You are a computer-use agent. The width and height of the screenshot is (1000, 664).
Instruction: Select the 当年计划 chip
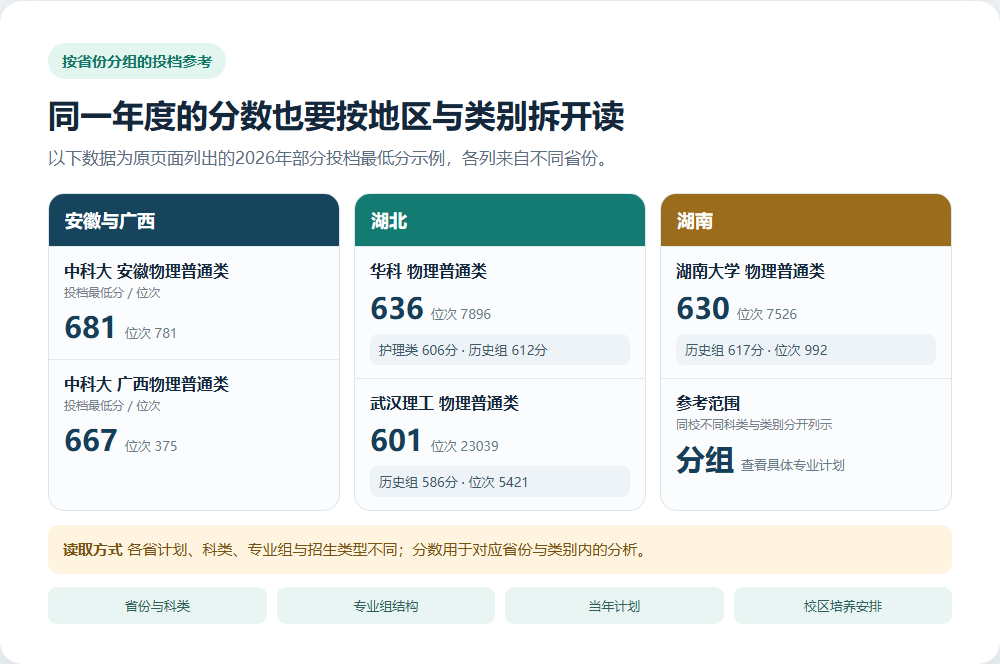pyautogui.click(x=614, y=605)
